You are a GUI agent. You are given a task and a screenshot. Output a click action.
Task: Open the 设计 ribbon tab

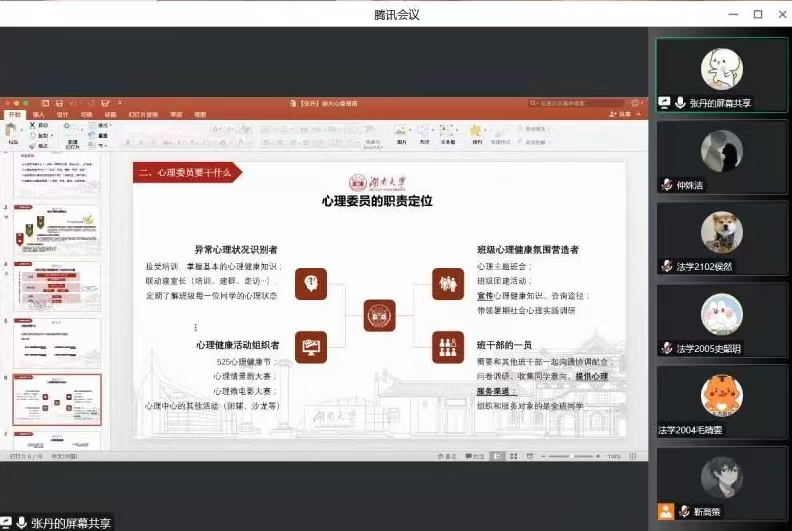62,115
